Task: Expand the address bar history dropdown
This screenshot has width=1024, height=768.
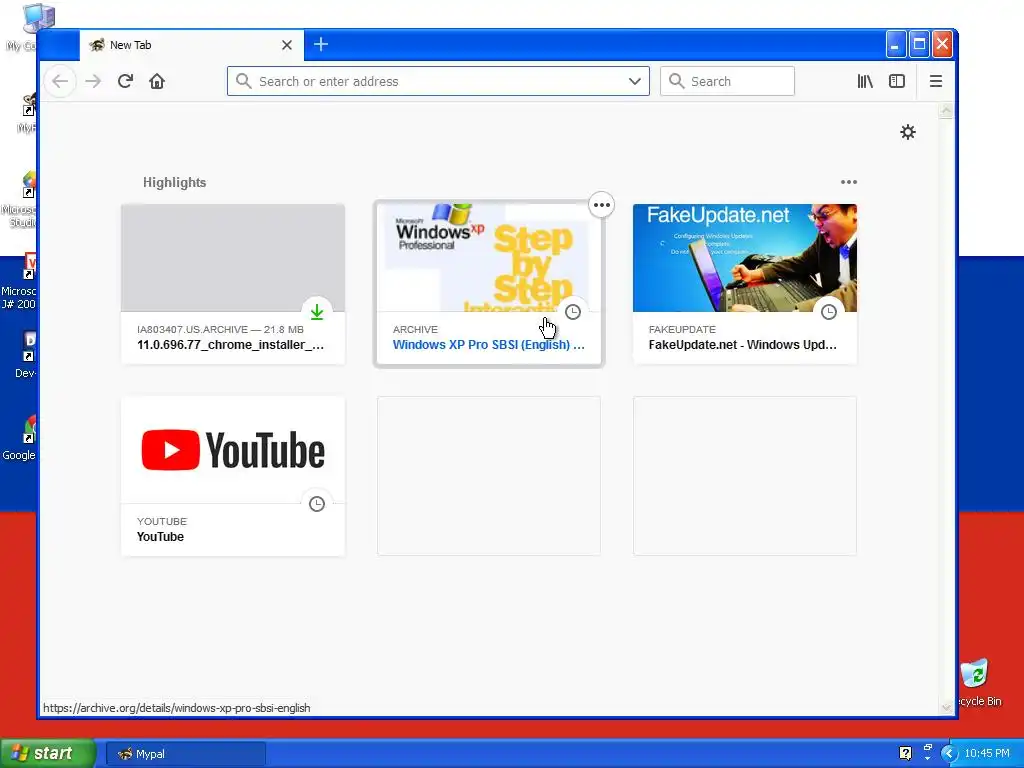Action: tap(635, 81)
